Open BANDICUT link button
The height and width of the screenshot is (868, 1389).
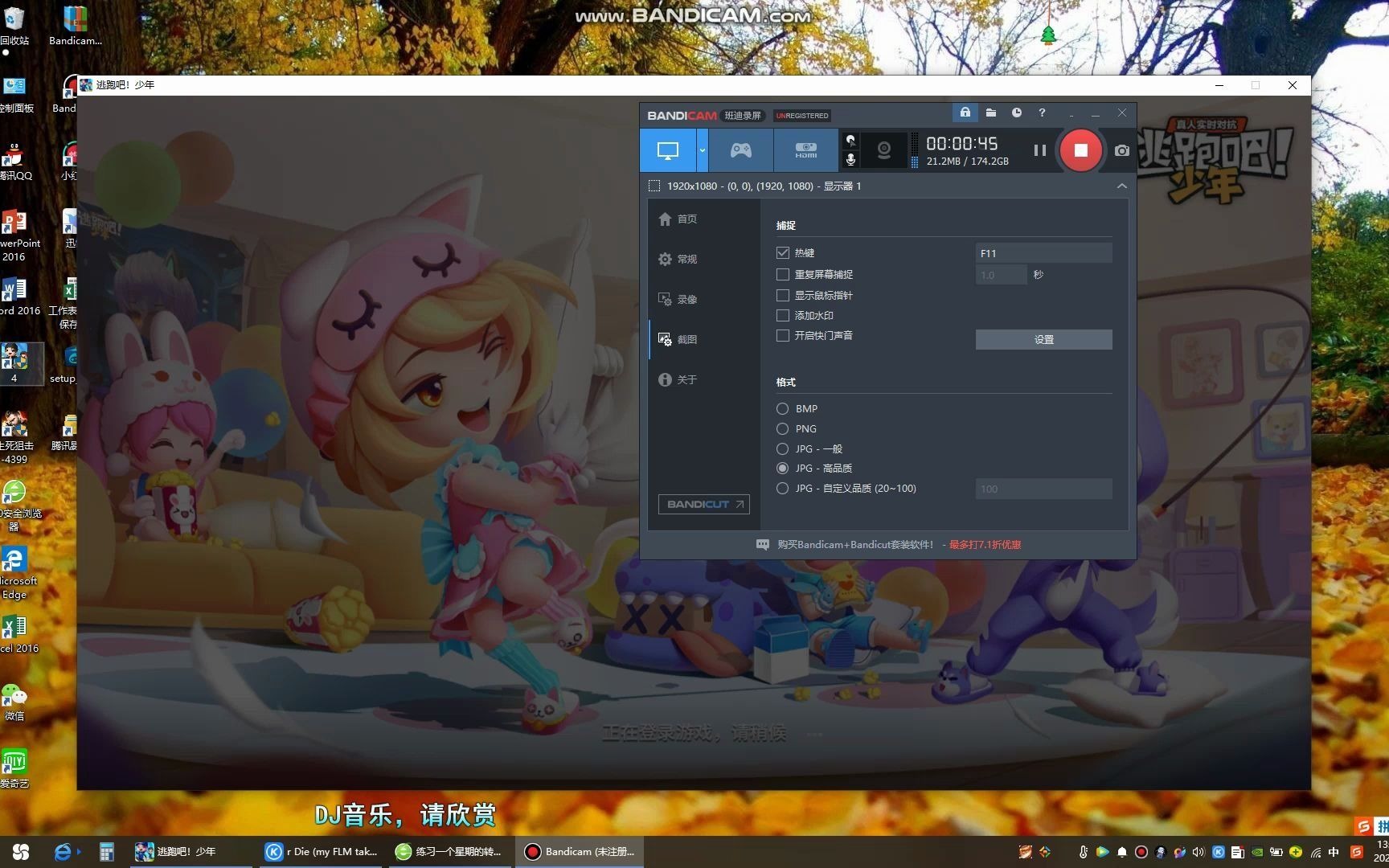coord(703,504)
